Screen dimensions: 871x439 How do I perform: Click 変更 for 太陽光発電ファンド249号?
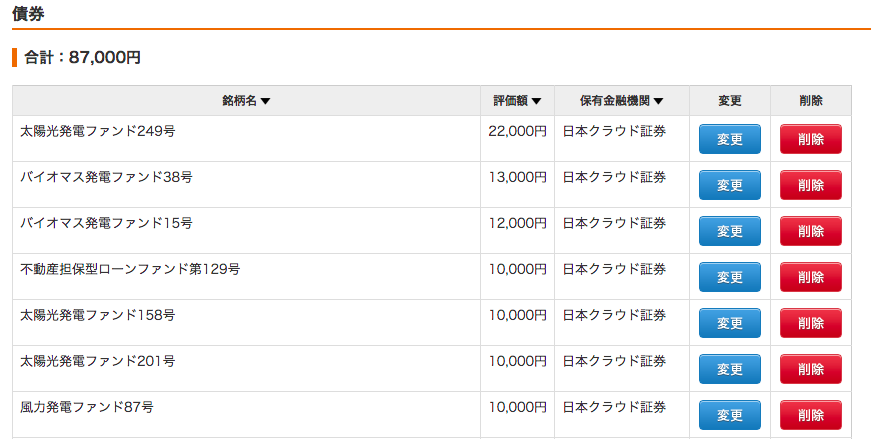click(729, 139)
